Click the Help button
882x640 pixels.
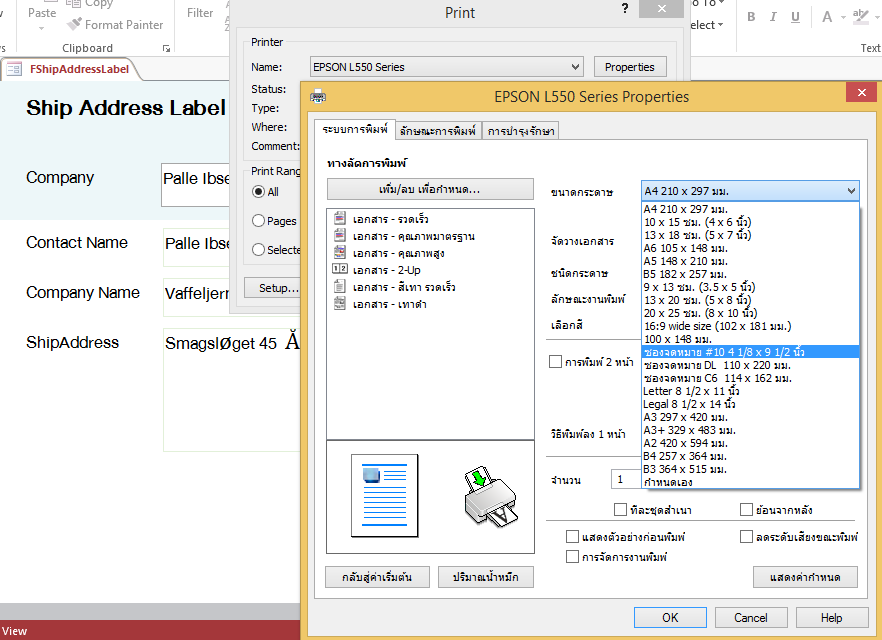click(832, 617)
